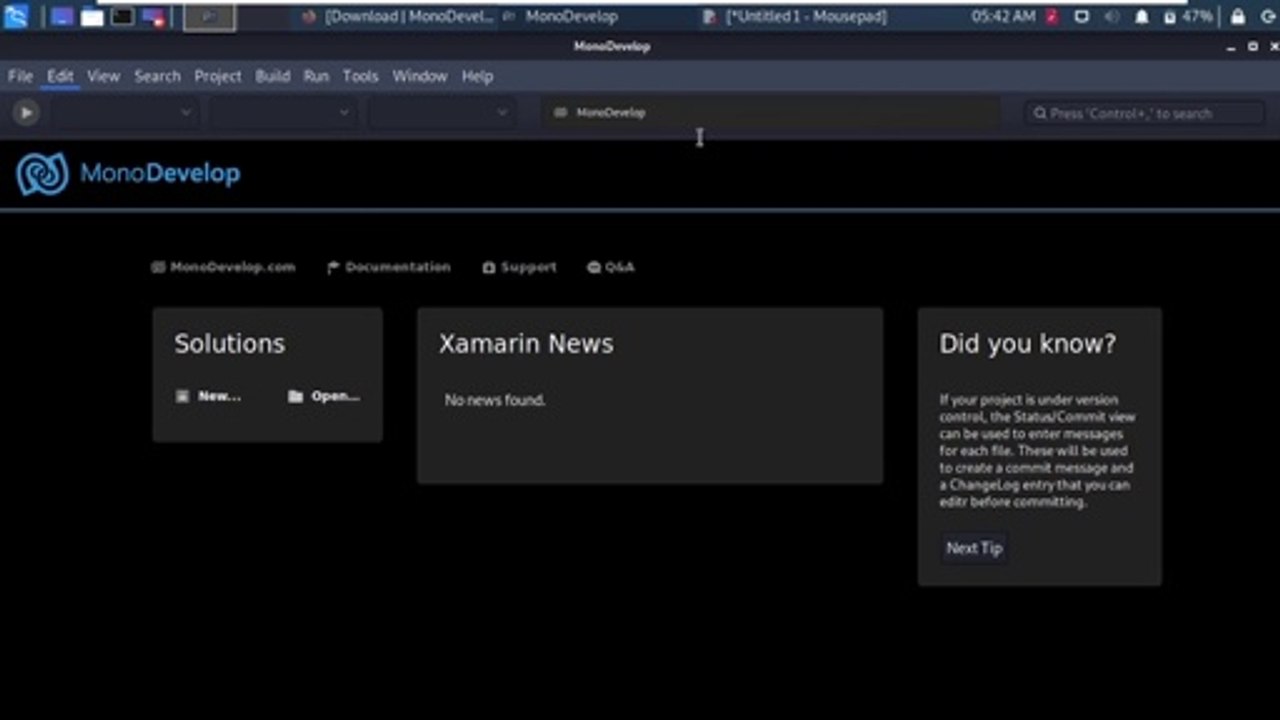Click the Next Tip button

[x=974, y=548]
